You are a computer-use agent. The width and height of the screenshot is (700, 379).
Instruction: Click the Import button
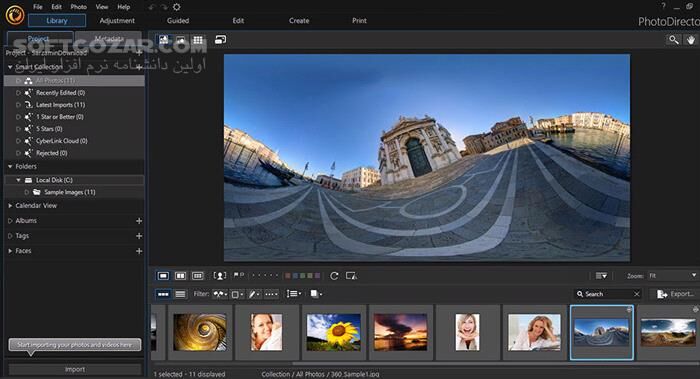[75, 369]
